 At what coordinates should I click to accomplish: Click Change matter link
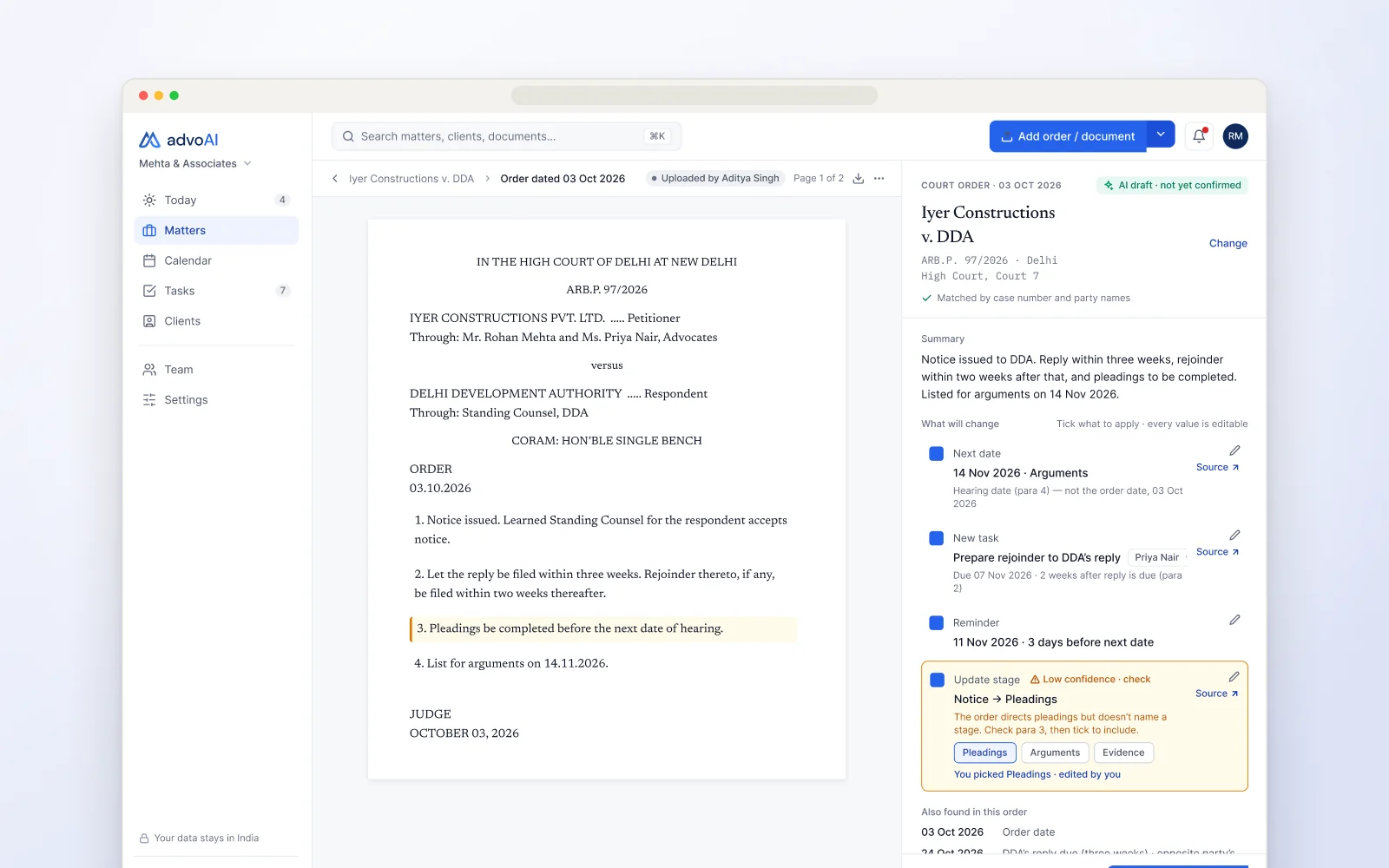point(1228,244)
